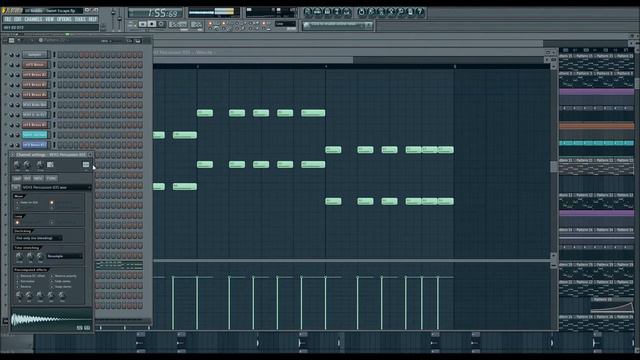The width and height of the screenshot is (640, 360).
Task: Open the project info shortcut icon
Action: tap(410, 12)
